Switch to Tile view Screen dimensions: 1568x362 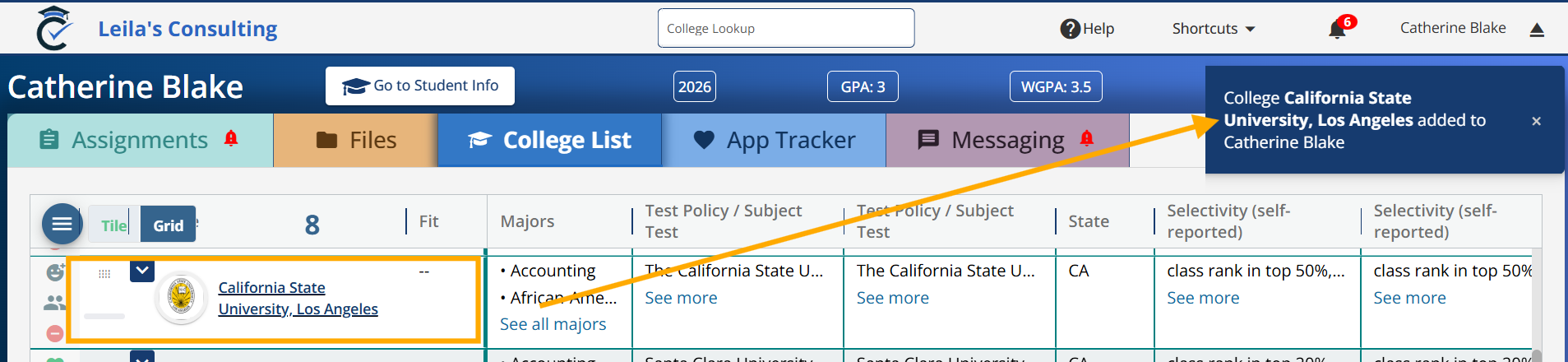tap(113, 225)
